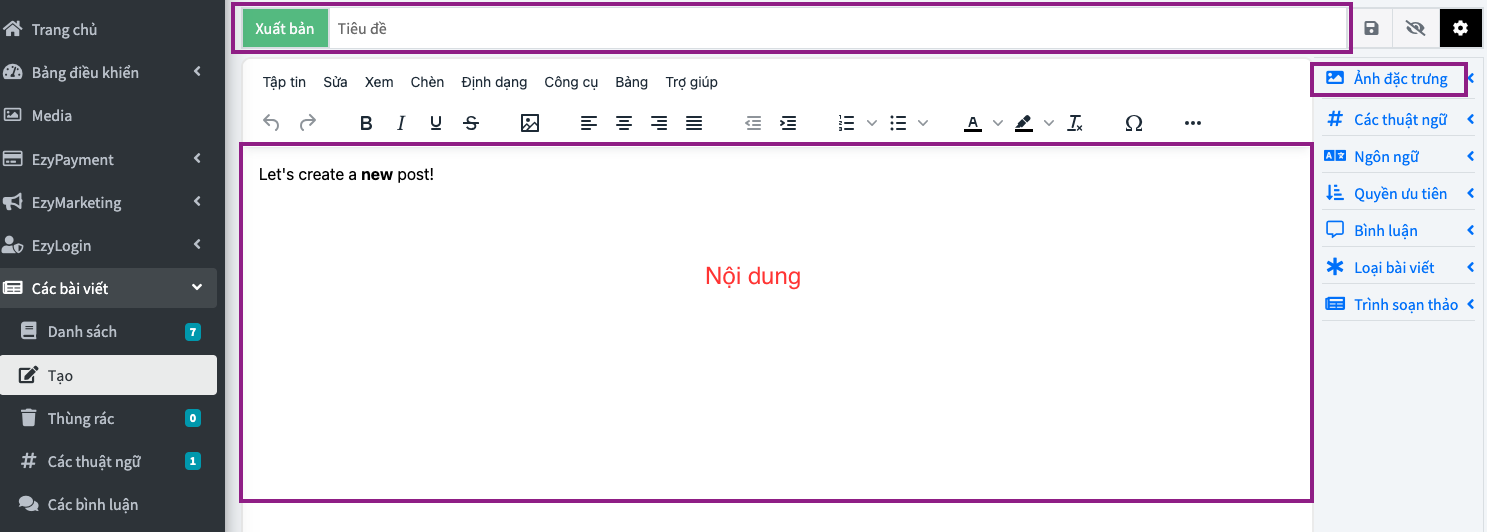Apply background highlight color
The width and height of the screenshot is (1487, 532).
click(x=1023, y=123)
